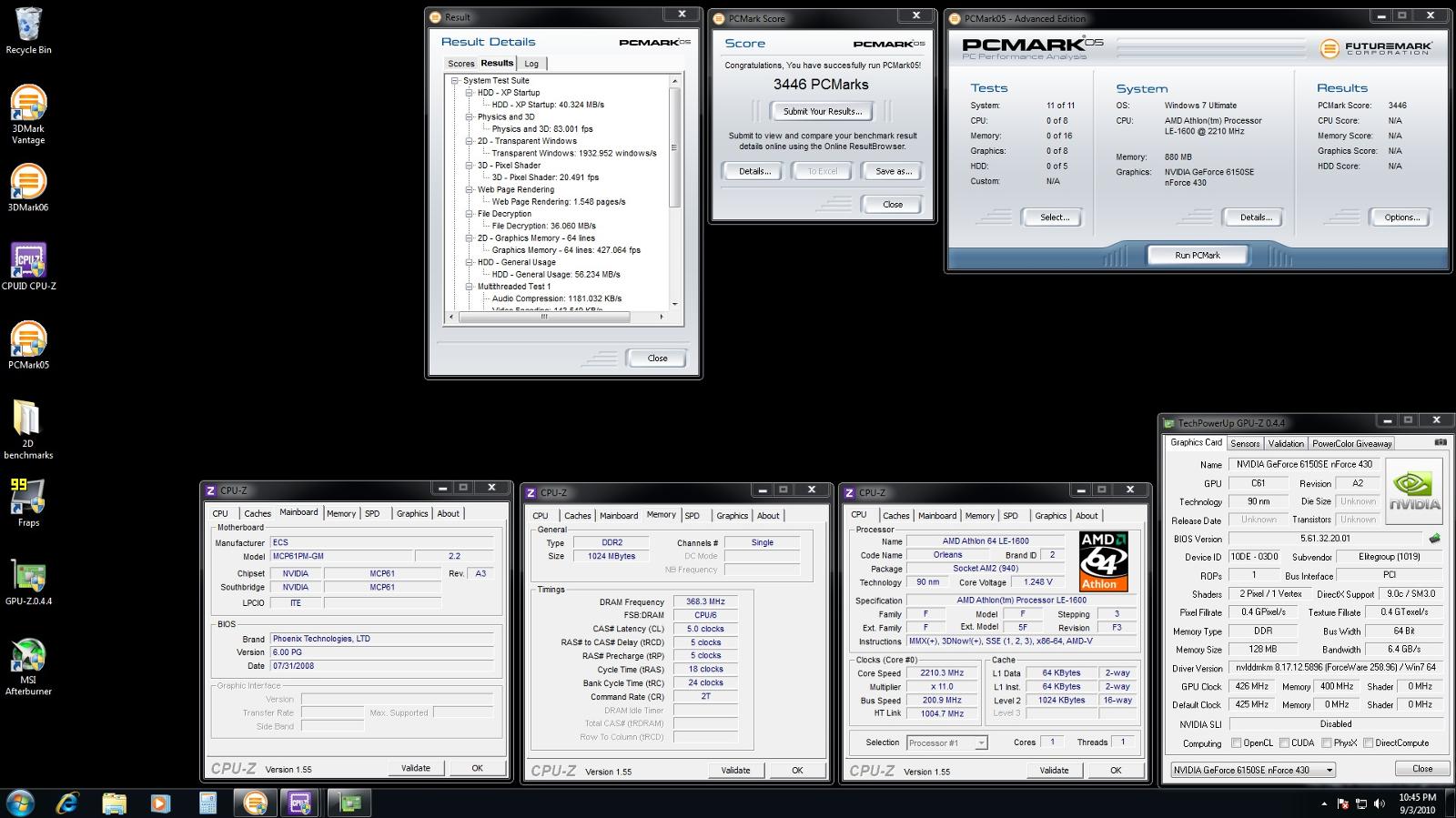Launch 3DMark Vantage from the desktop

[28, 115]
